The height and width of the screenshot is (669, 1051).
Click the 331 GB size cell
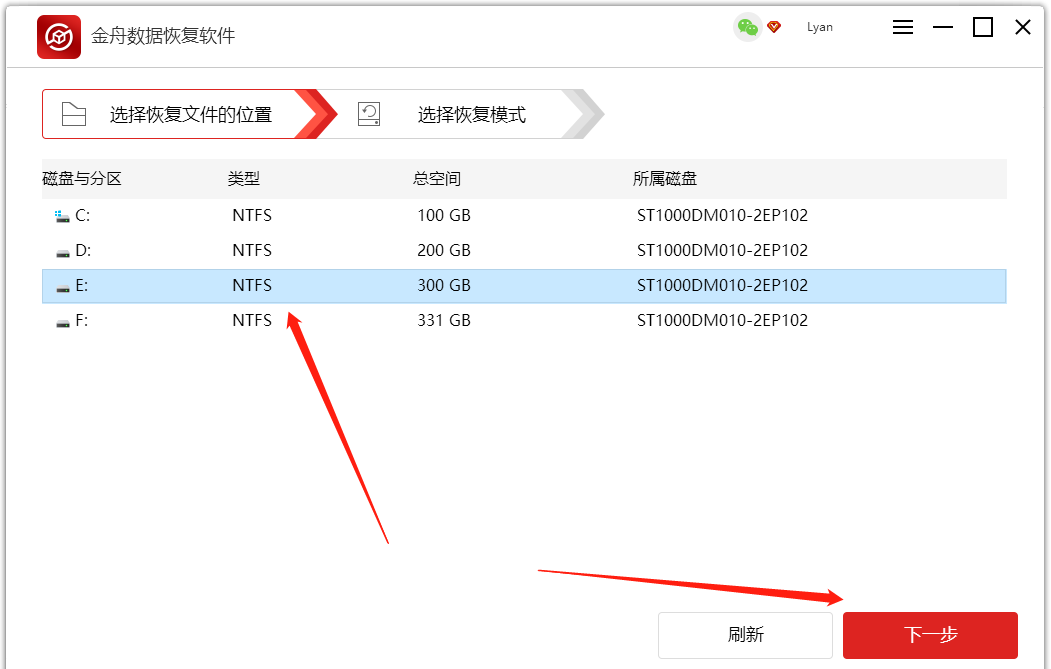[x=444, y=320]
